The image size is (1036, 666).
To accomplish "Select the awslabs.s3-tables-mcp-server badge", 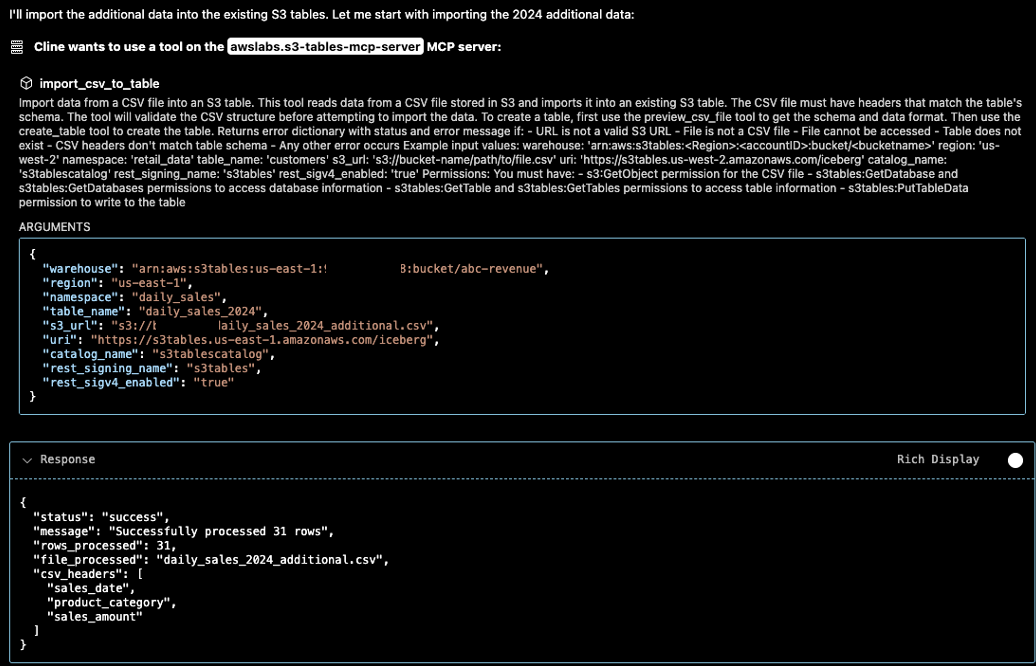I will tap(324, 45).
